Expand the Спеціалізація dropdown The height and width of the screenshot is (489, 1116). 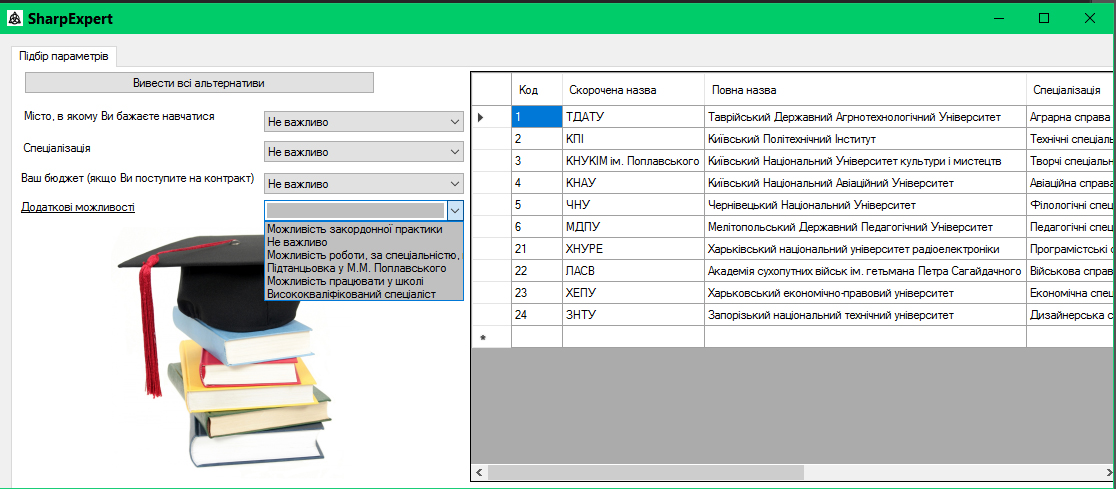pos(364,153)
